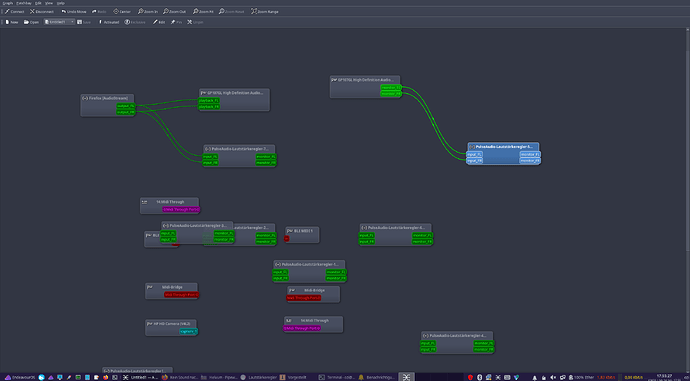Click Zoom Range

265,11
